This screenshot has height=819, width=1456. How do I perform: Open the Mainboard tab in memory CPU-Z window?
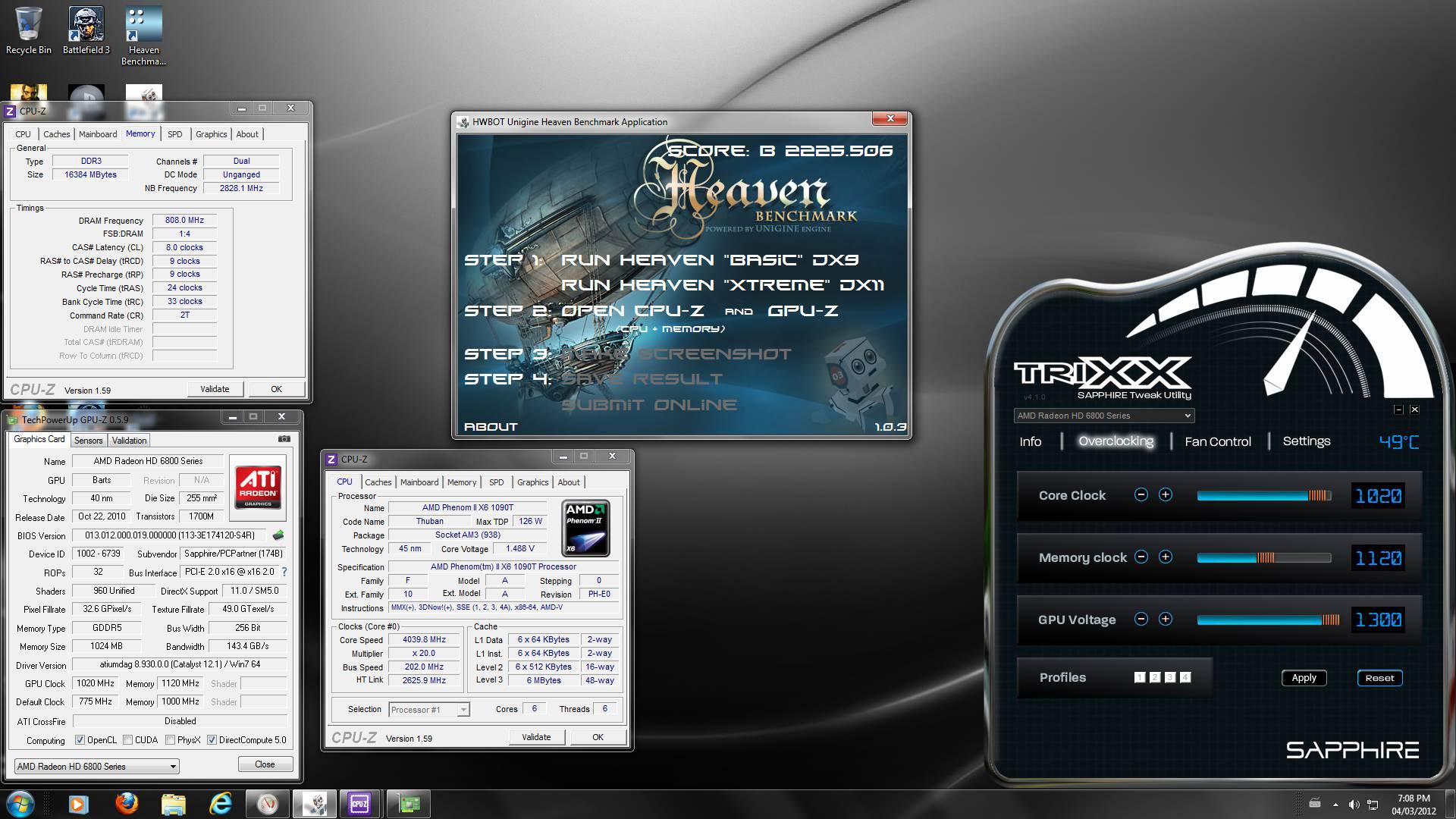point(98,134)
